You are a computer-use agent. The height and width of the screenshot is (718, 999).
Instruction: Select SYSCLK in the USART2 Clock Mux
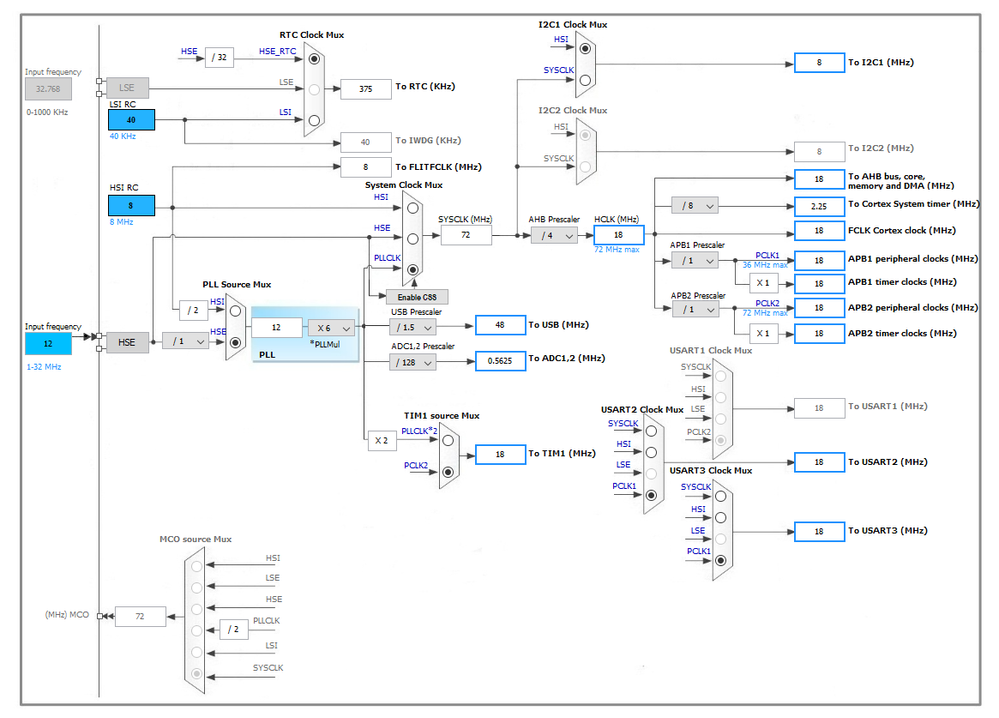[651, 431]
